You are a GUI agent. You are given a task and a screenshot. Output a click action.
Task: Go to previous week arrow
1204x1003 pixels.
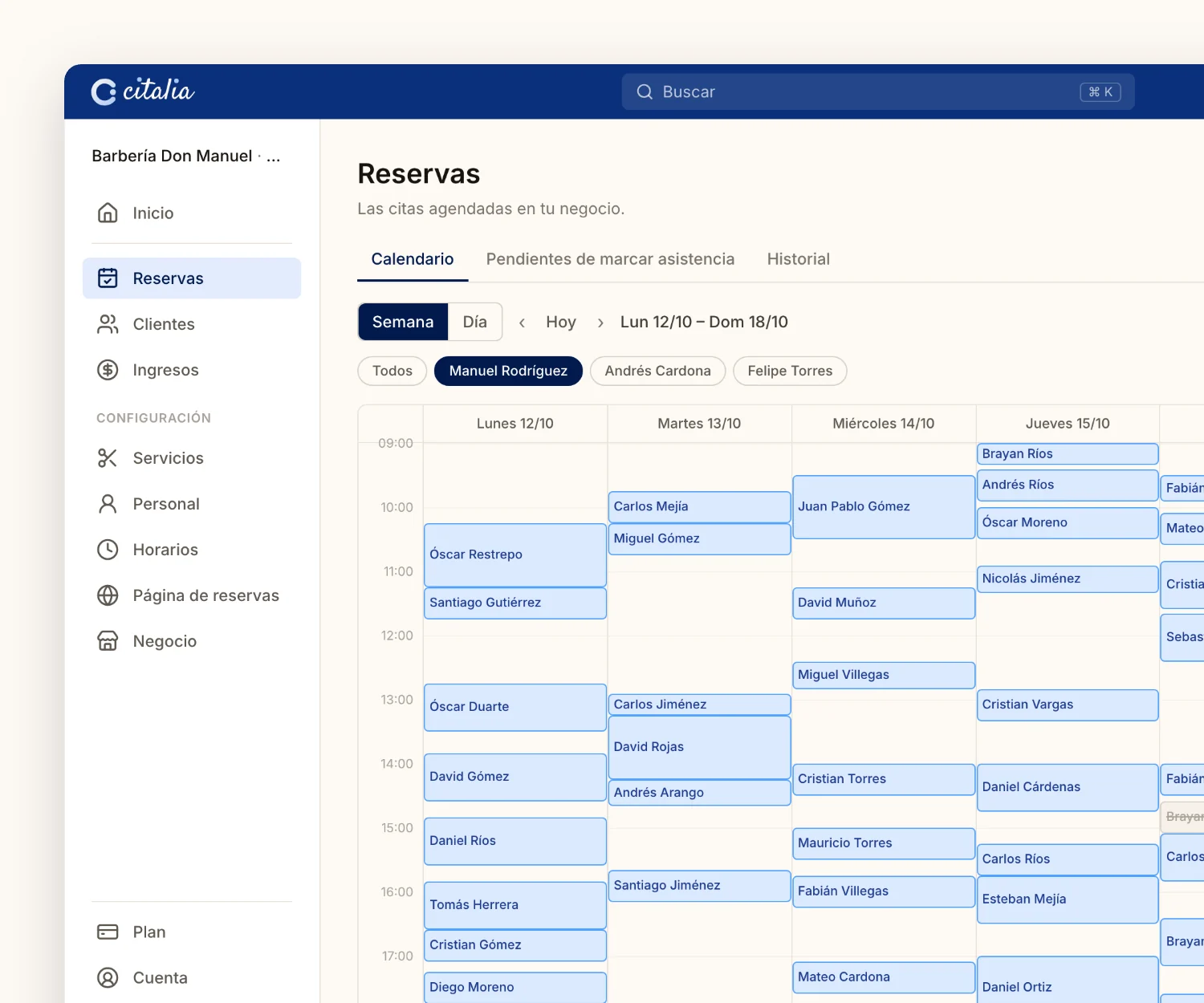point(522,323)
